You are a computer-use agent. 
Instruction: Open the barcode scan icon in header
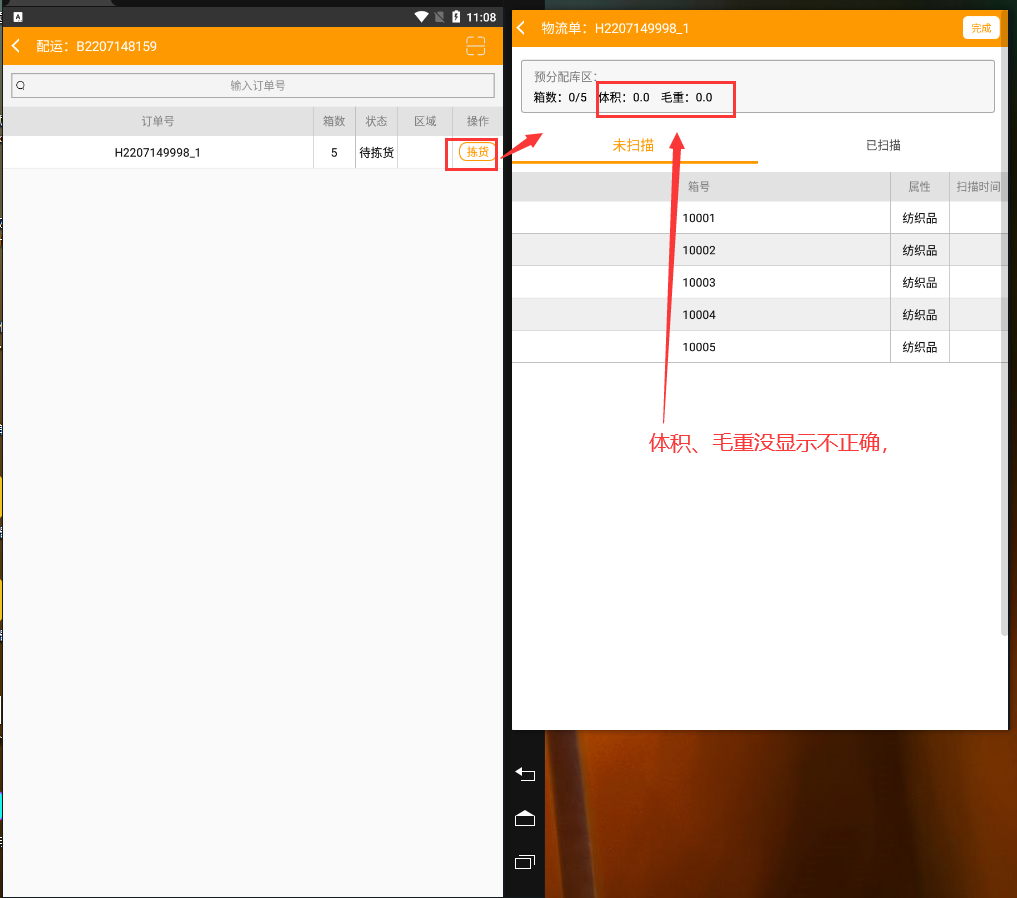click(x=475, y=46)
